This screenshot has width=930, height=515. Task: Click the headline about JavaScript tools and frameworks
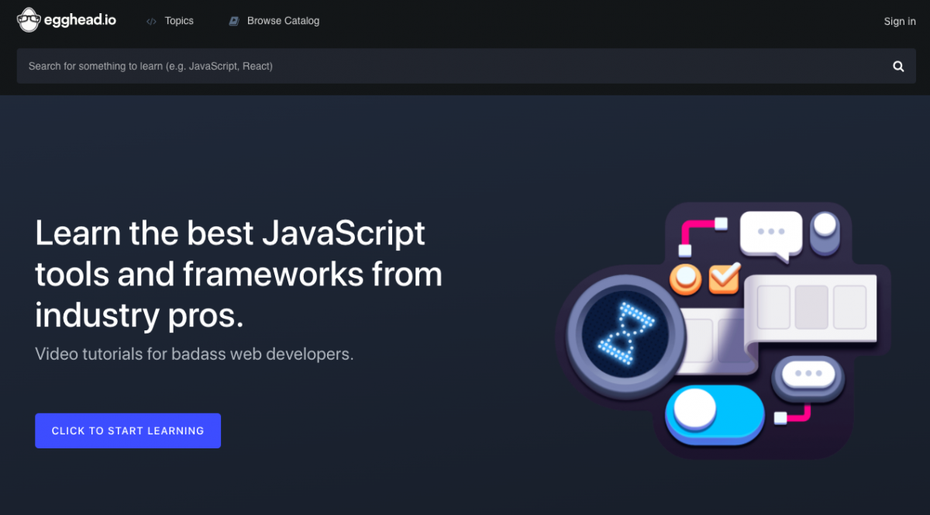click(238, 273)
